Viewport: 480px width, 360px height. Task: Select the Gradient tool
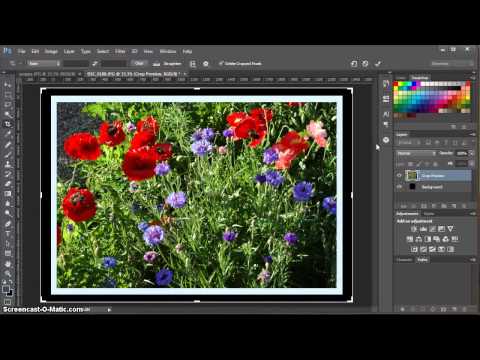pos(7,194)
